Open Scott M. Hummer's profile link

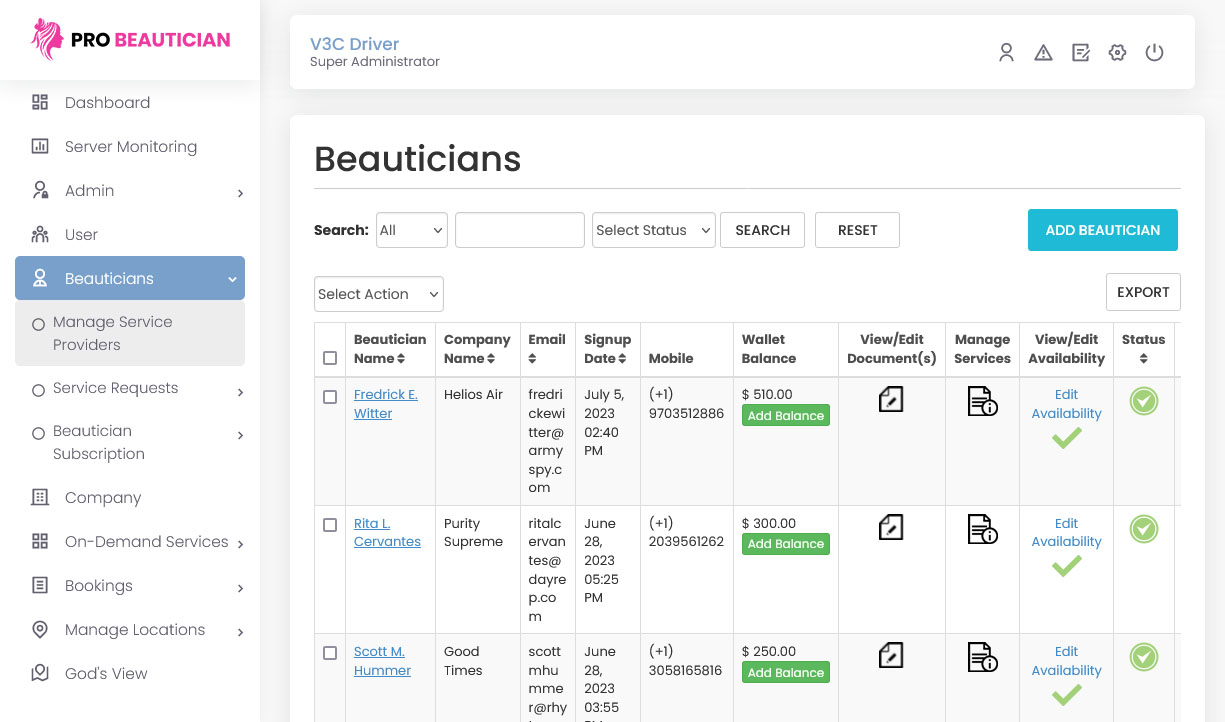pos(382,661)
